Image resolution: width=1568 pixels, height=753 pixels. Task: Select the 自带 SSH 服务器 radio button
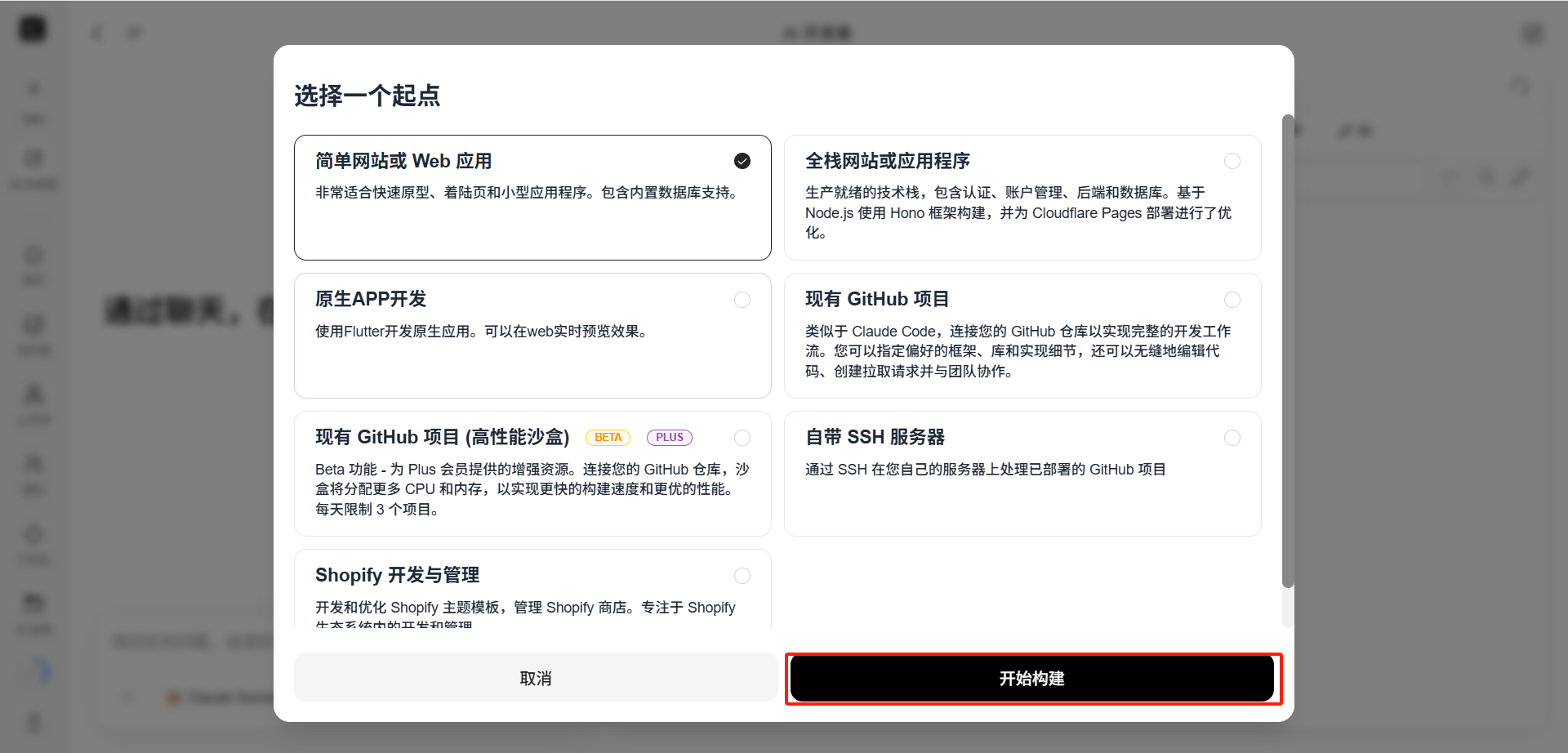[x=1232, y=438]
